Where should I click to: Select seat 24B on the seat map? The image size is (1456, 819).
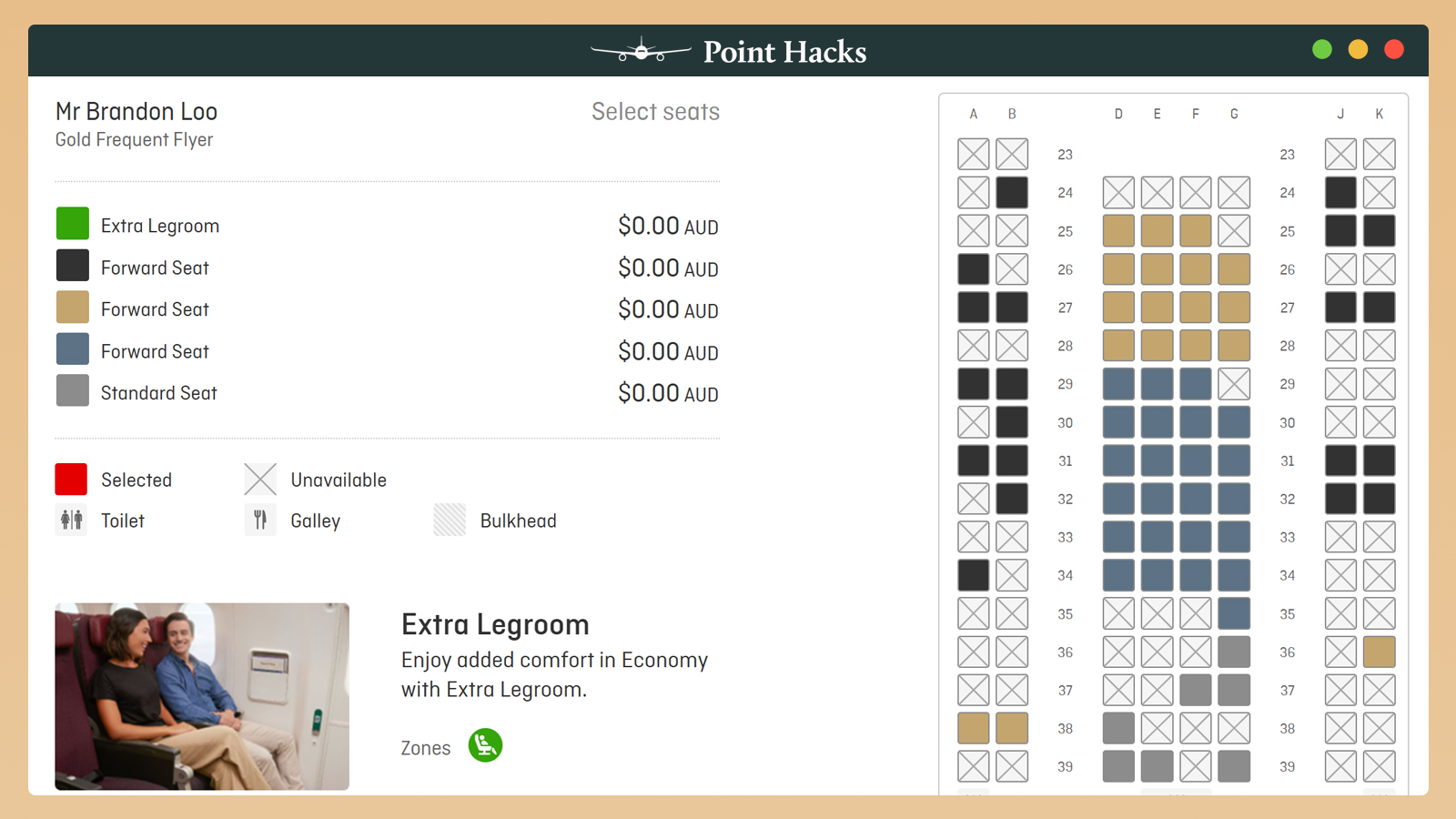point(1012,193)
